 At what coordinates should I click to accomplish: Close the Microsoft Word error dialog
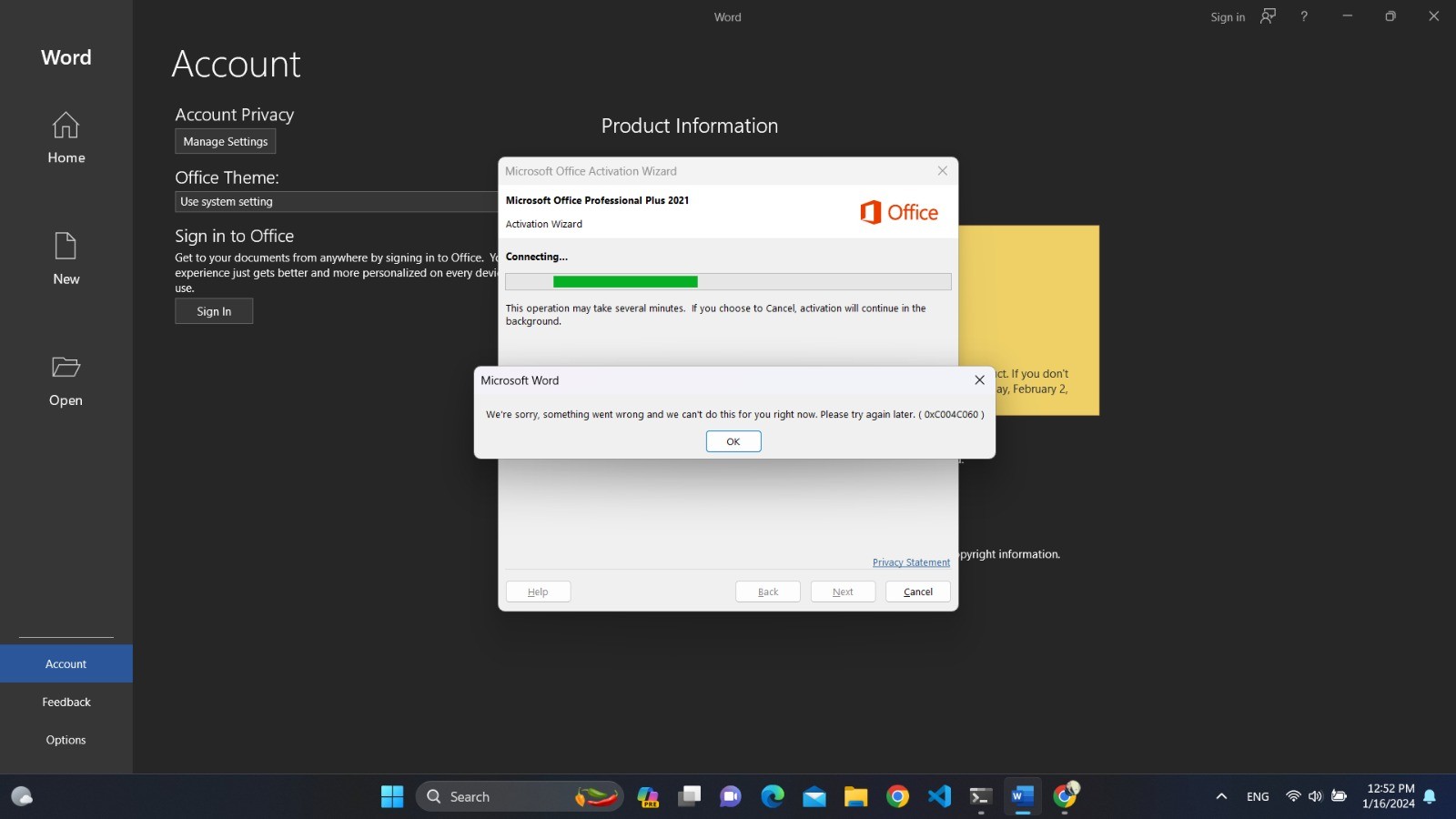[979, 380]
